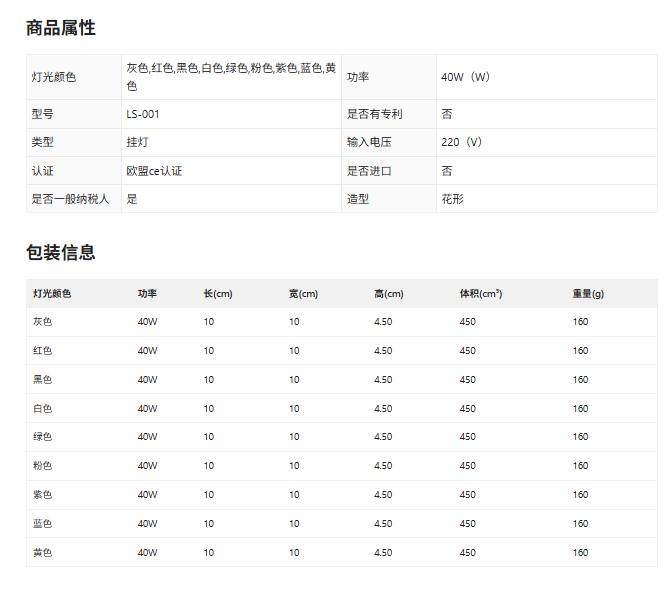Screen dimensions: 669x591
Task: Click the 黄色 row in packaging table
Action: (x=42, y=552)
